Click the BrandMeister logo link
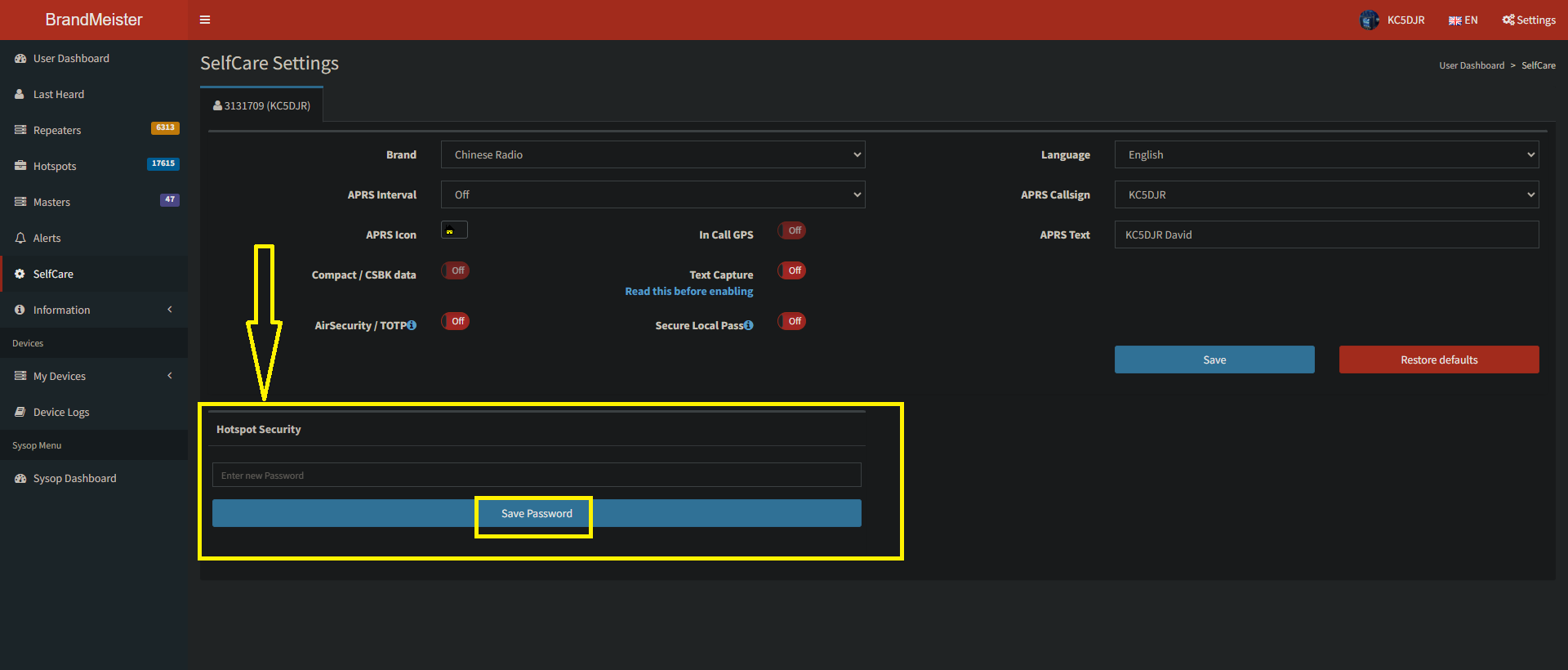 coord(94,20)
